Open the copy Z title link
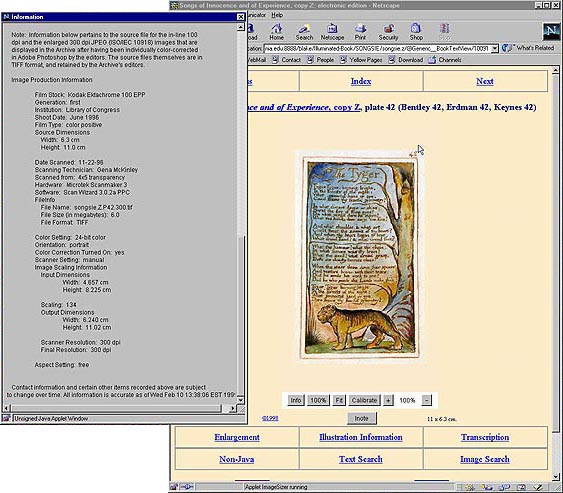 304,107
